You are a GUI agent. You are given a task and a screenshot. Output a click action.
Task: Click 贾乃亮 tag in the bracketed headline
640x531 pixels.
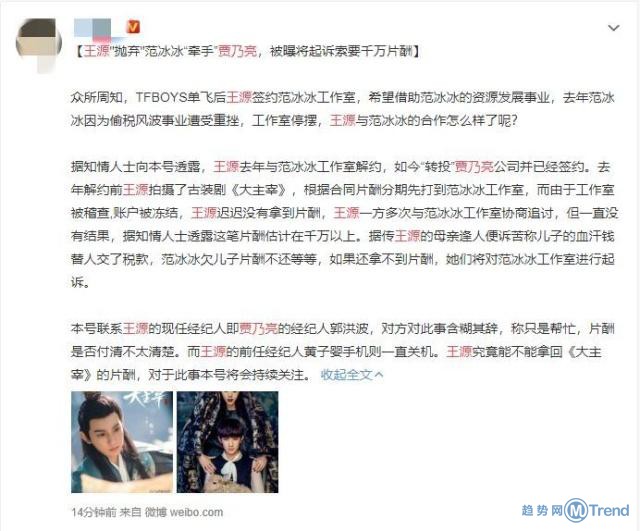point(238,51)
